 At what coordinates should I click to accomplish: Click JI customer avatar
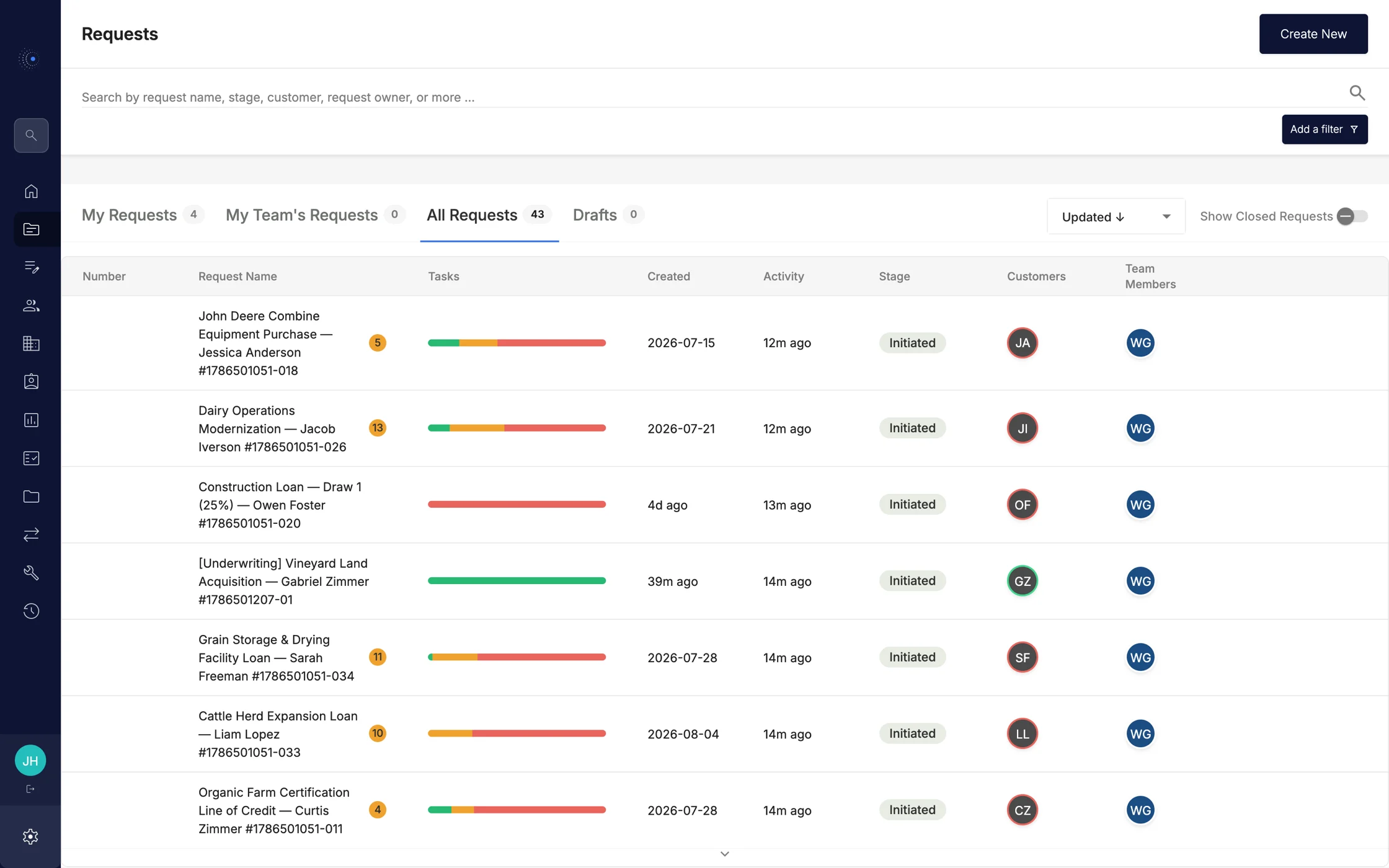[1023, 428]
